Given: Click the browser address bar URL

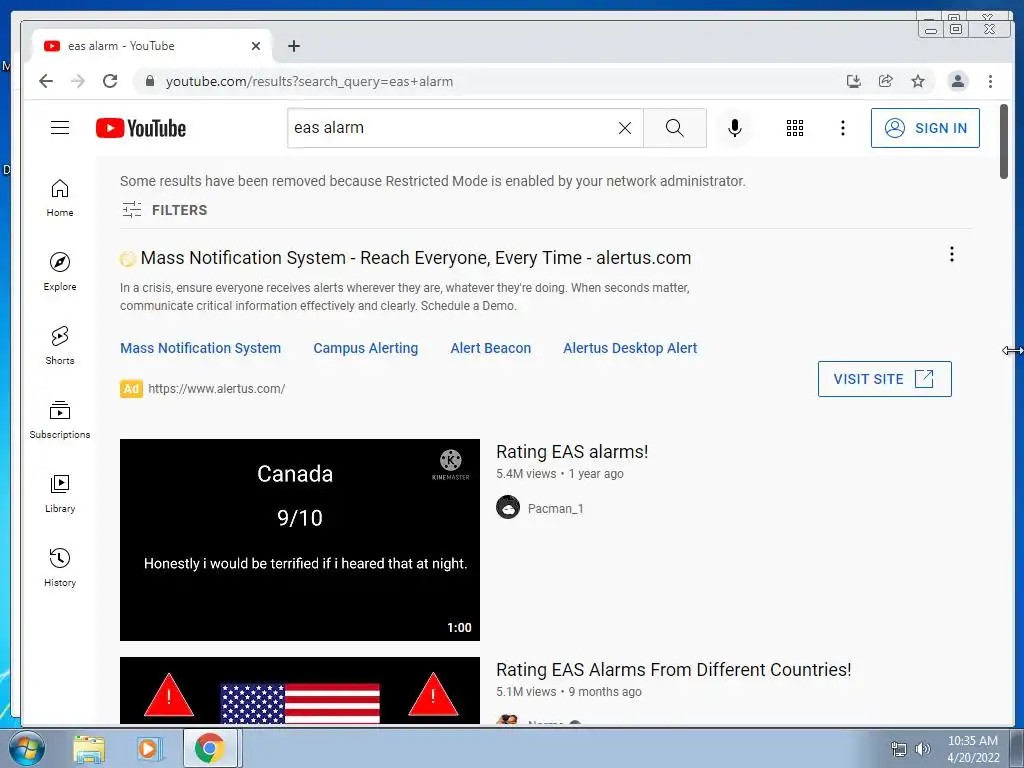Looking at the screenshot, I should tap(309, 82).
